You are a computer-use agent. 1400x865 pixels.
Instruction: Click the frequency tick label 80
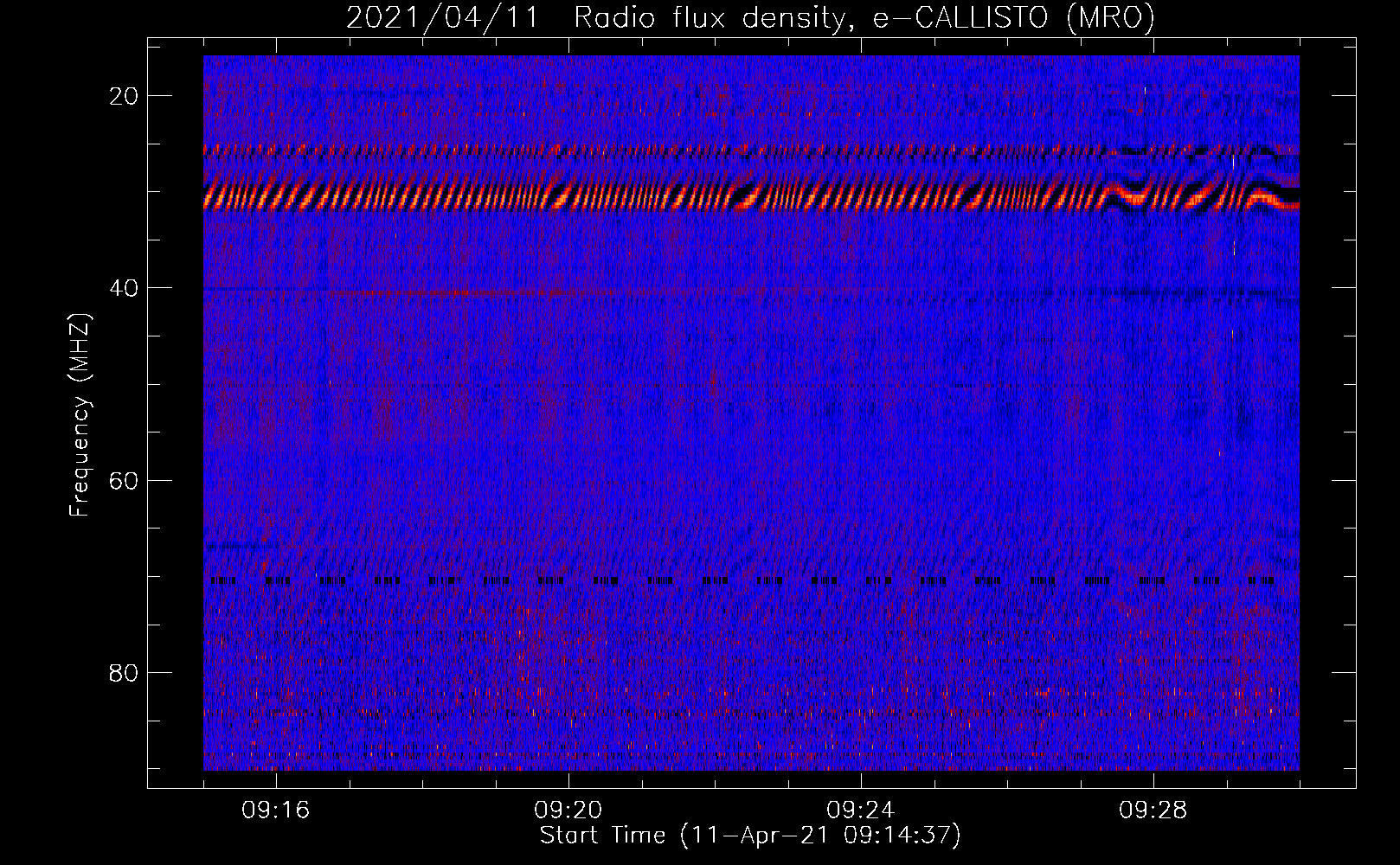125,672
